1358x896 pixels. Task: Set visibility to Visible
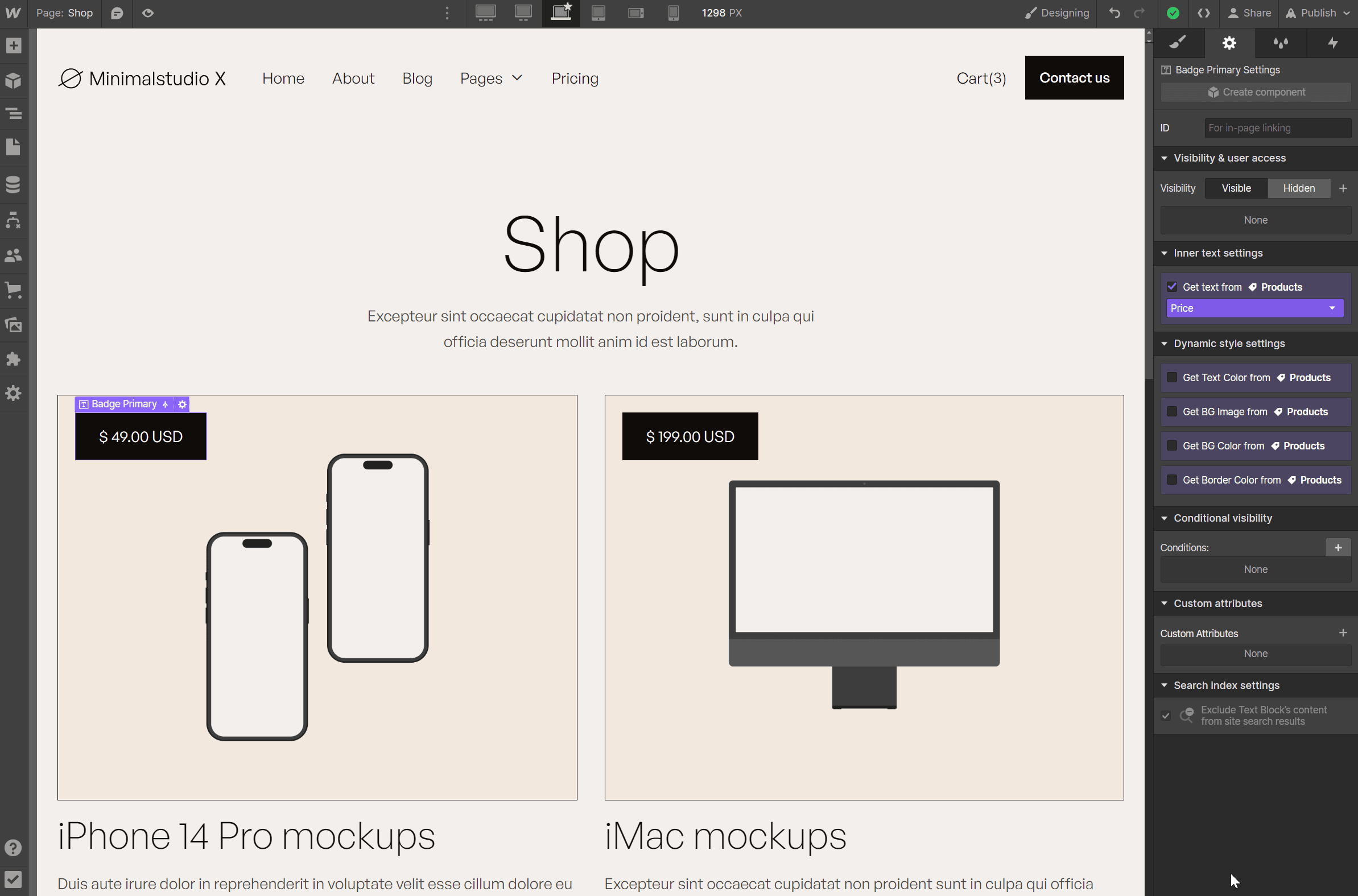1236,188
